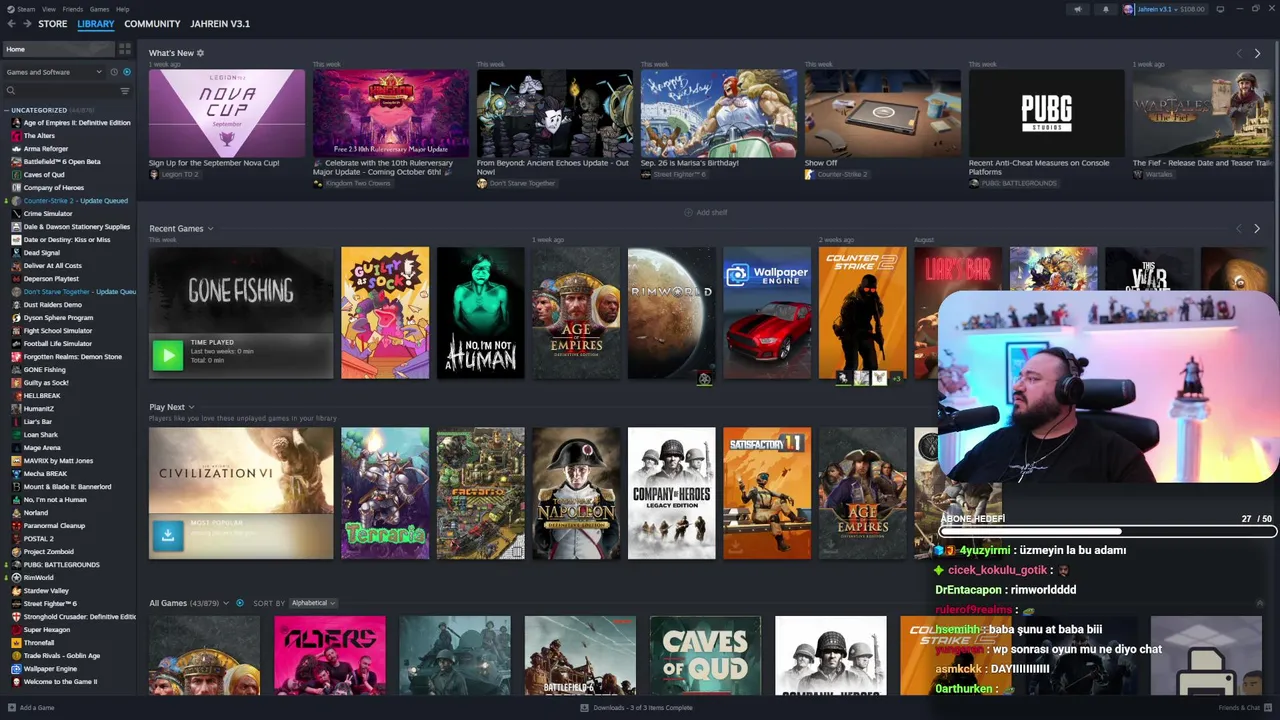
Task: Show next What's New items with right arrow
Action: point(1257,53)
